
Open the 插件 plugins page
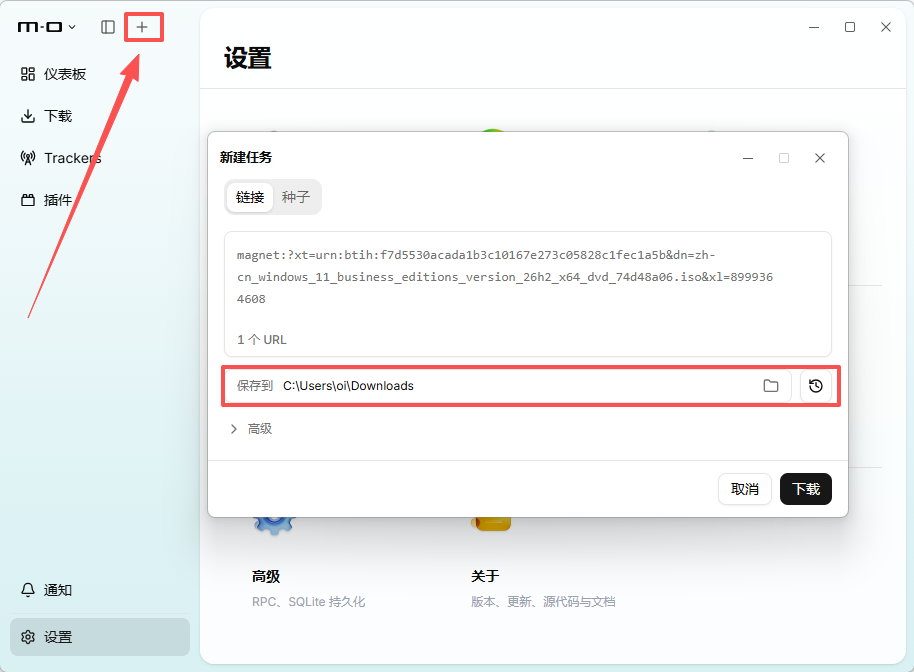point(100,200)
